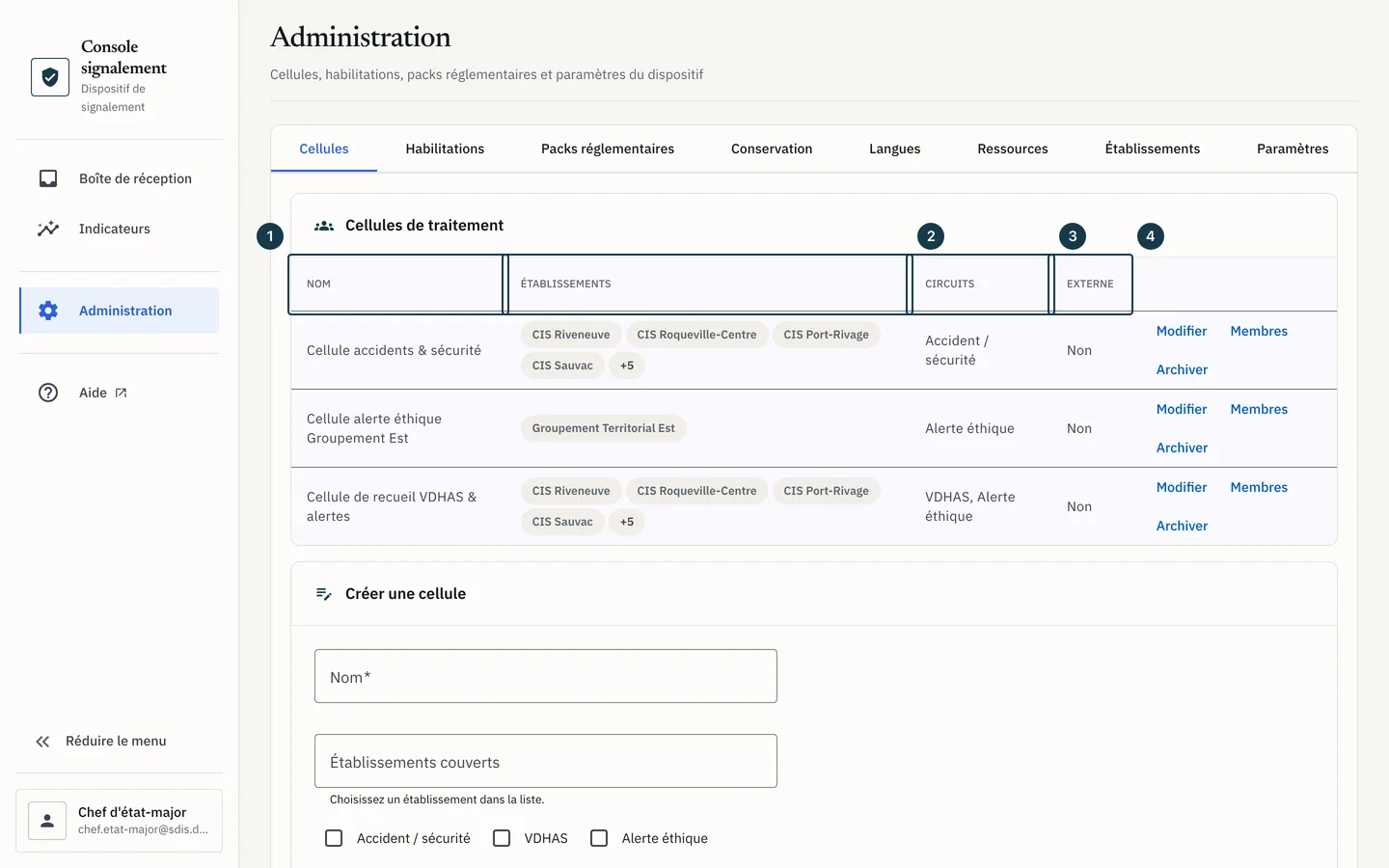Viewport: 1389px width, 868px height.
Task: Open the Ressources tab
Action: [1013, 149]
